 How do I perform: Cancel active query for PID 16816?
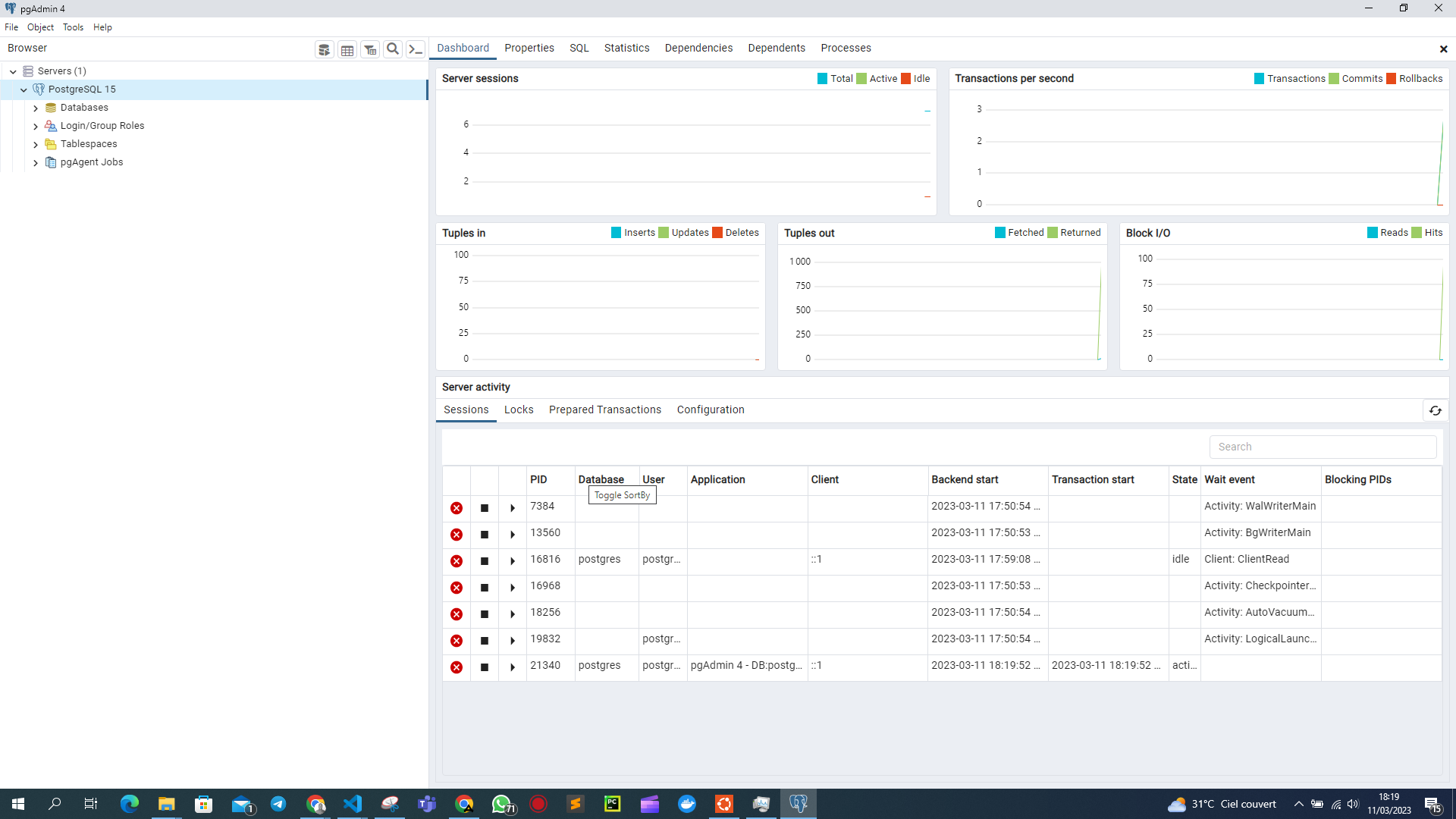coord(485,561)
